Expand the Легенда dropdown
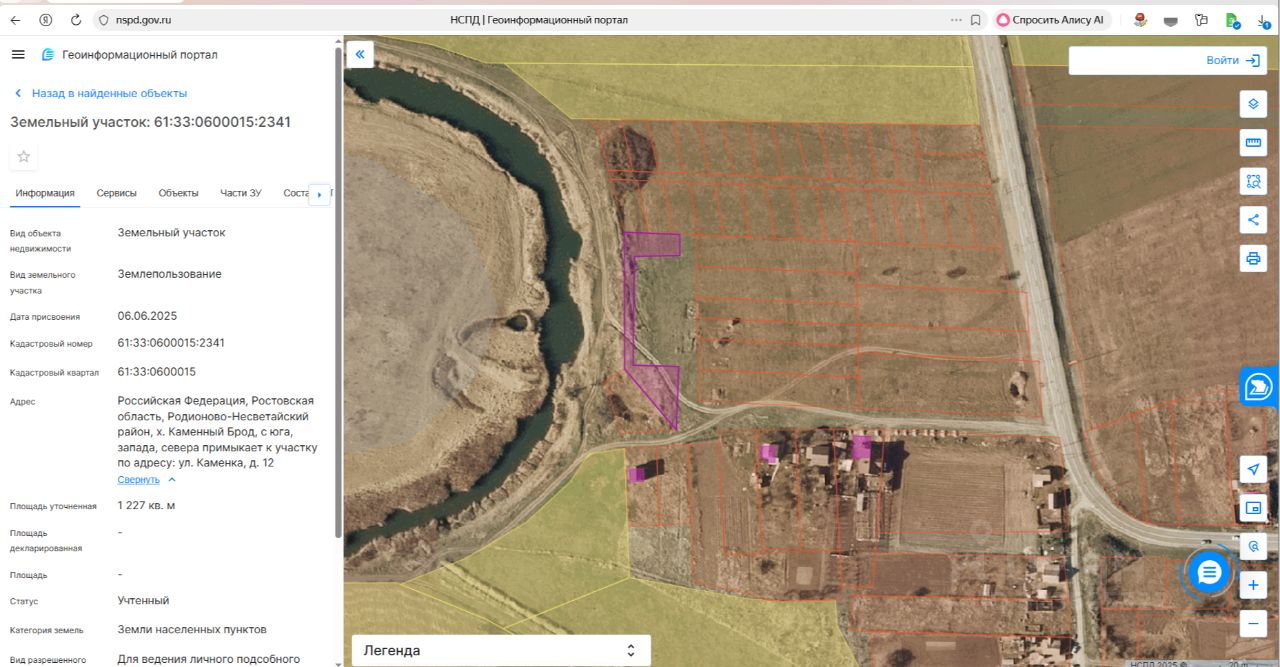1280x667 pixels. coord(501,650)
